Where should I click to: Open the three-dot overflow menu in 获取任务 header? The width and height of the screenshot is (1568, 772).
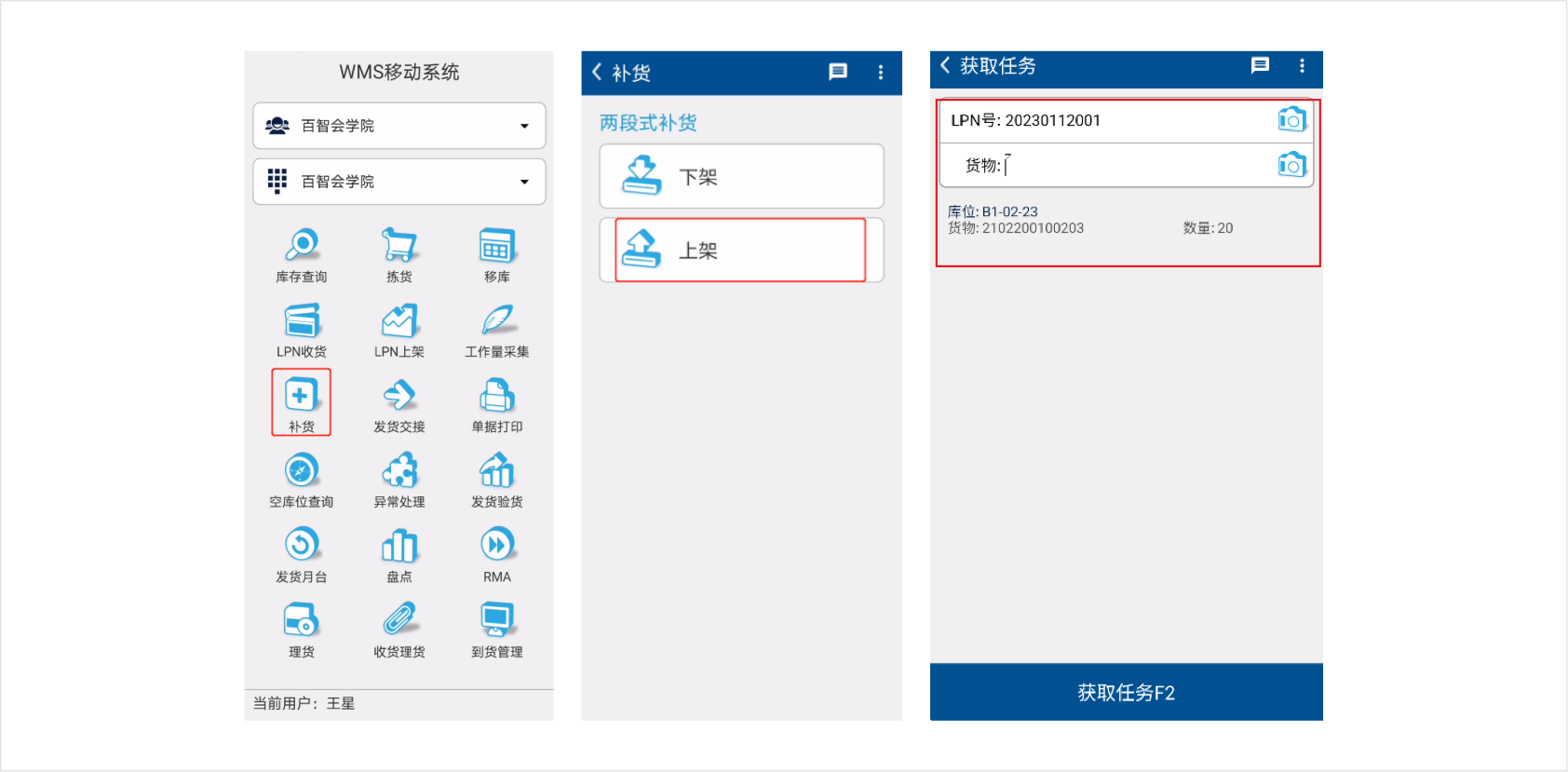click(x=1301, y=66)
